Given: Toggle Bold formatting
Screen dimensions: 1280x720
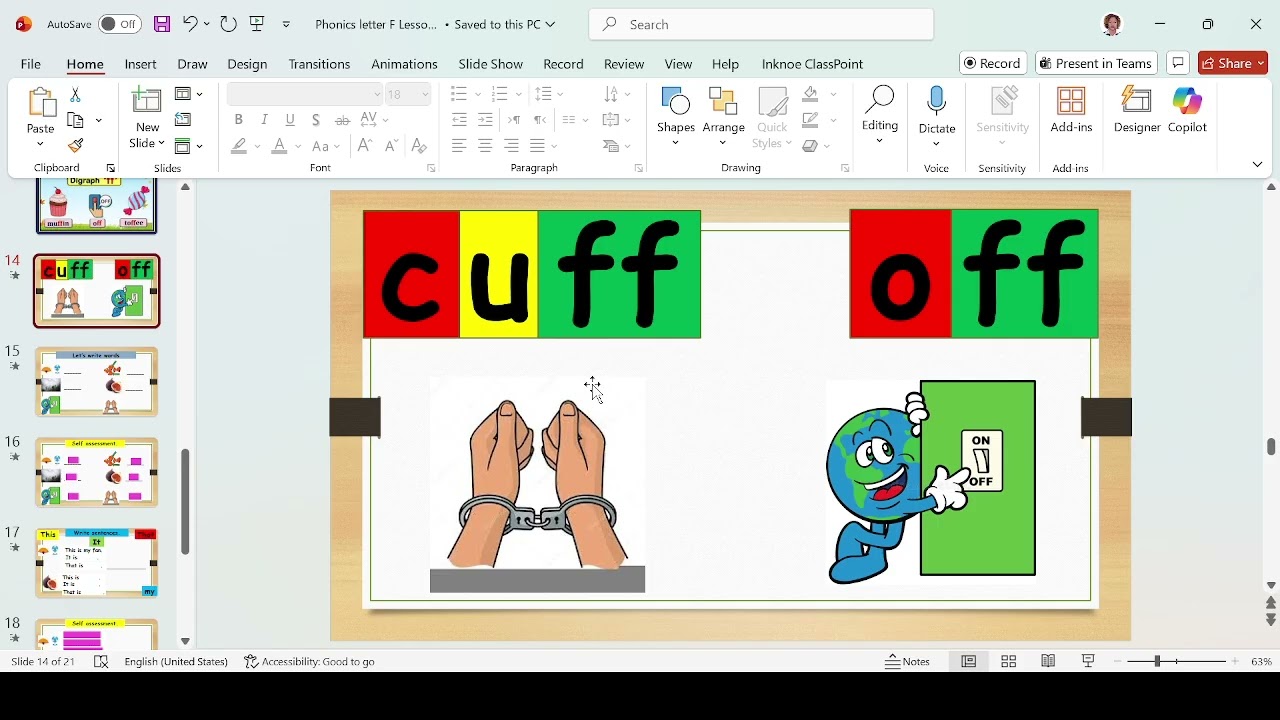Looking at the screenshot, I should (239, 120).
